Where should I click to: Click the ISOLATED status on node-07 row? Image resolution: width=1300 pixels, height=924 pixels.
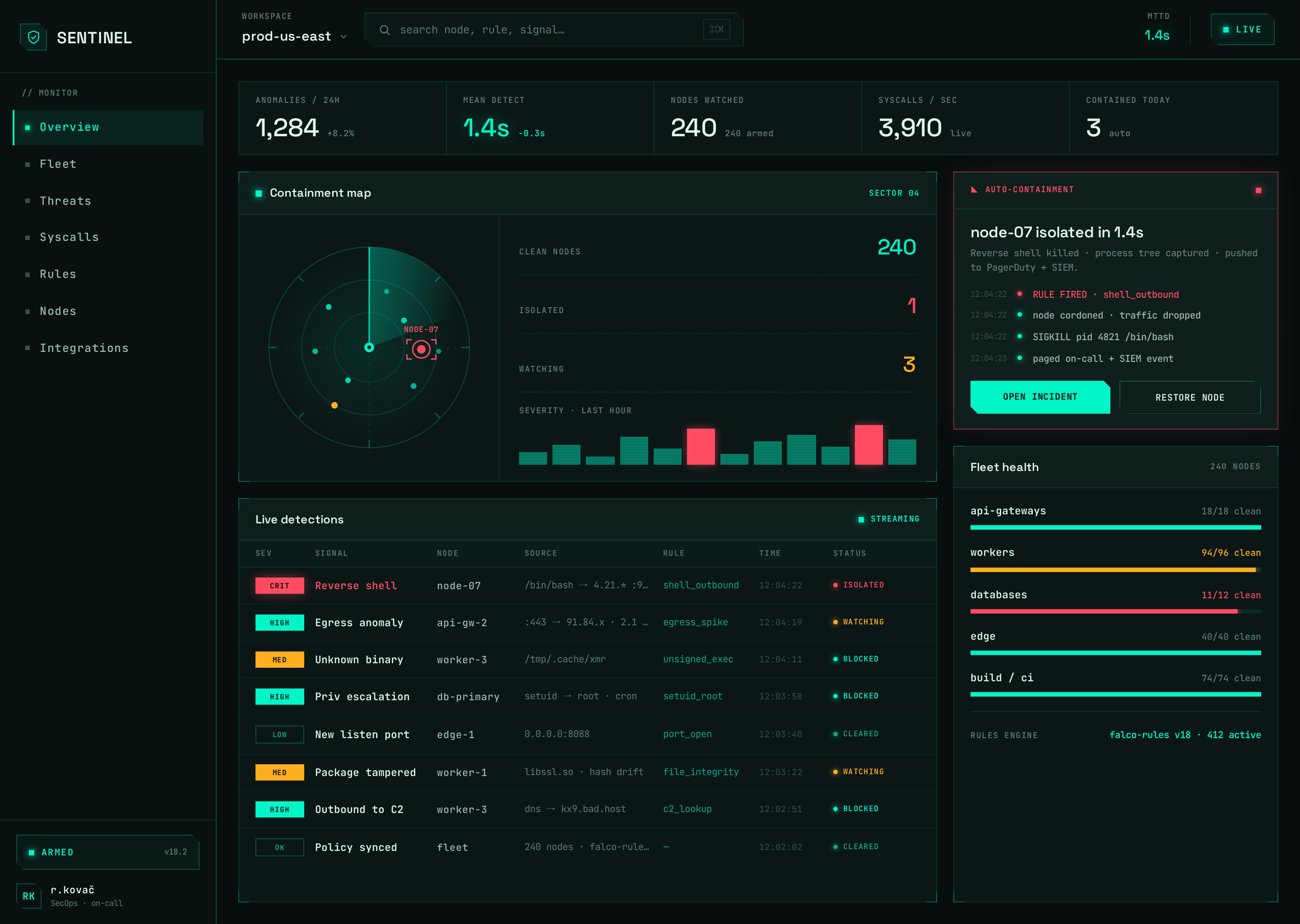pos(859,585)
